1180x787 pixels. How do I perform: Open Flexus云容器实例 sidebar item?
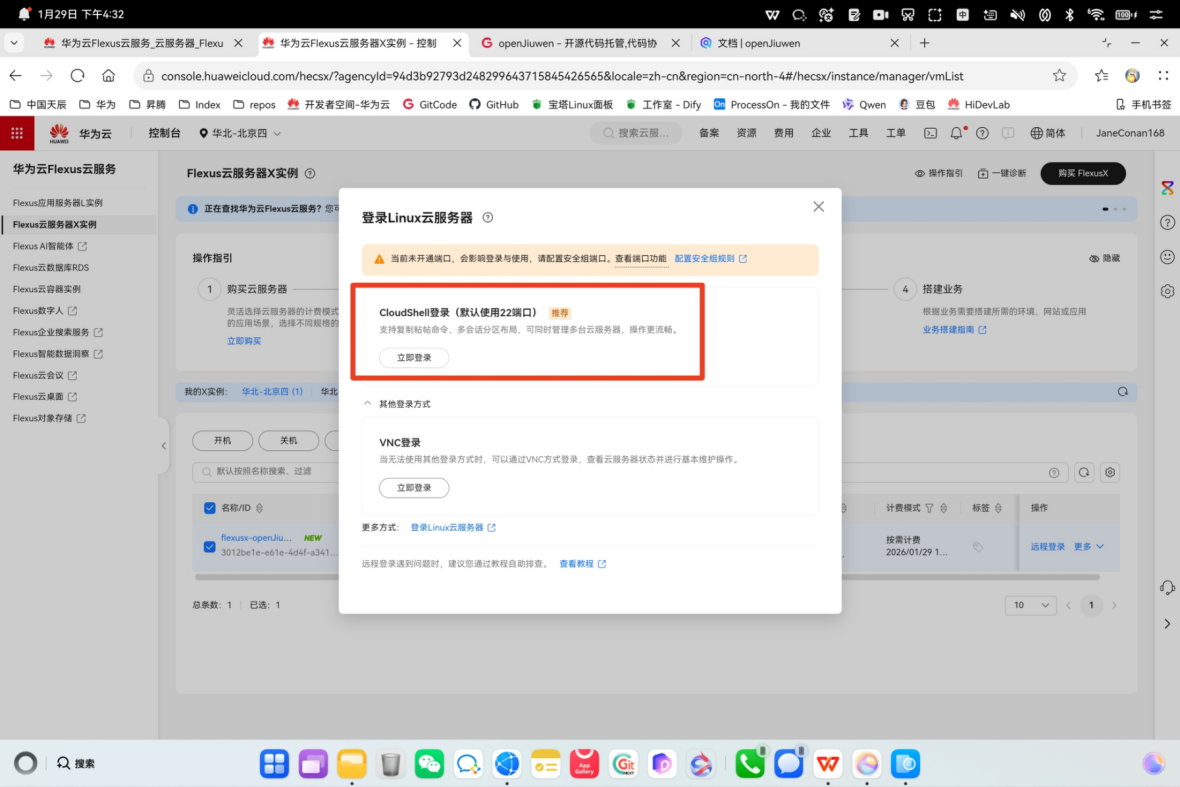pyautogui.click(x=46, y=289)
